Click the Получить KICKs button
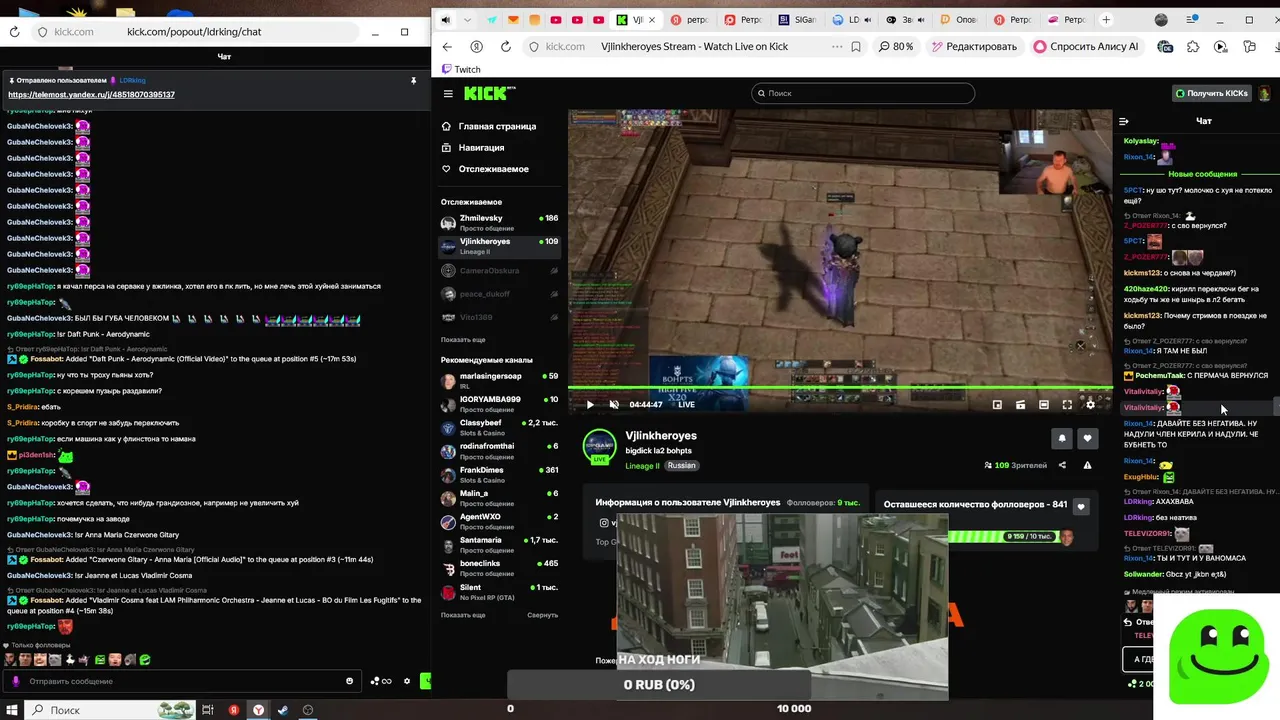1280x720 pixels. 1212,93
